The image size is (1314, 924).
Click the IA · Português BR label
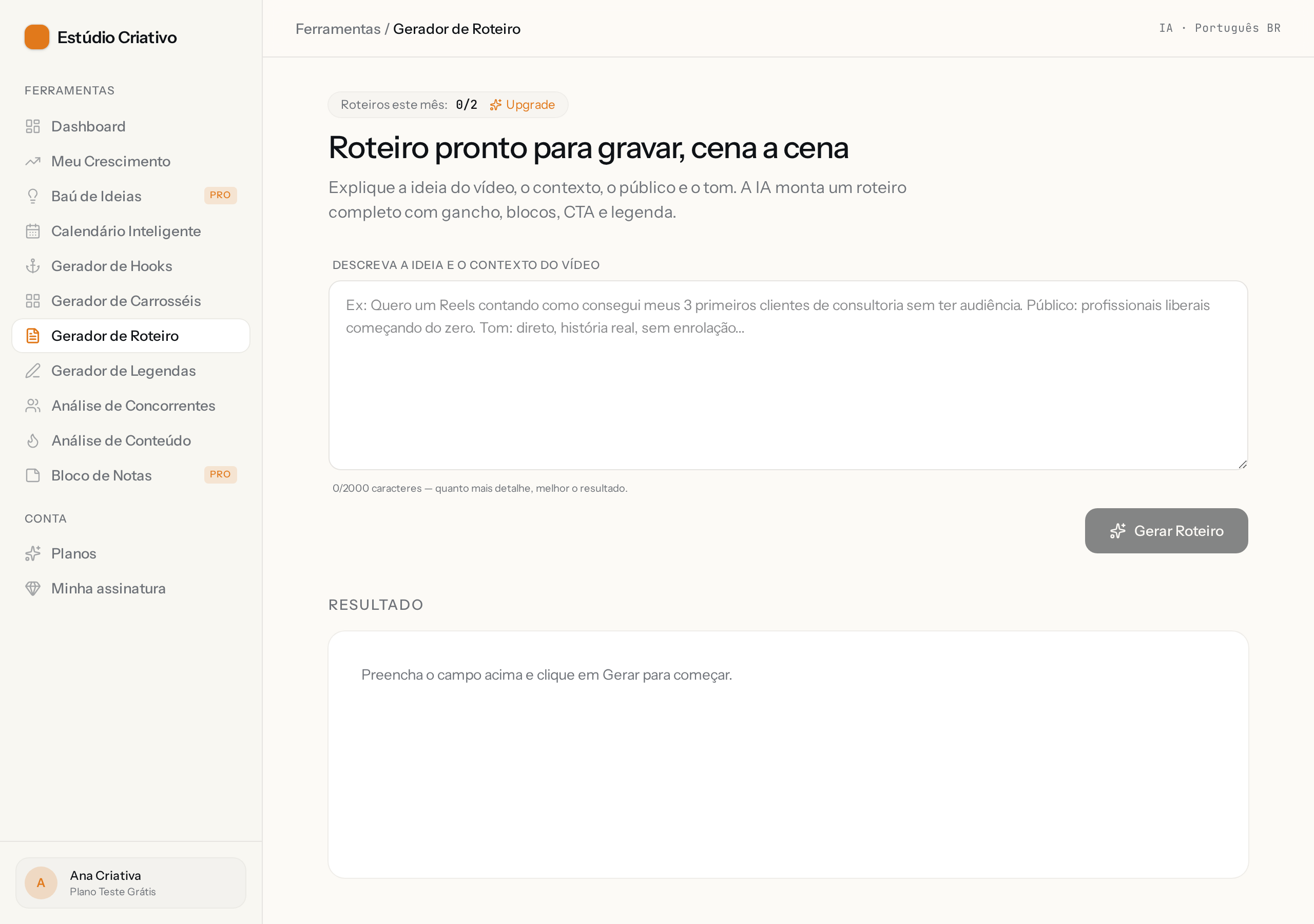[1220, 28]
